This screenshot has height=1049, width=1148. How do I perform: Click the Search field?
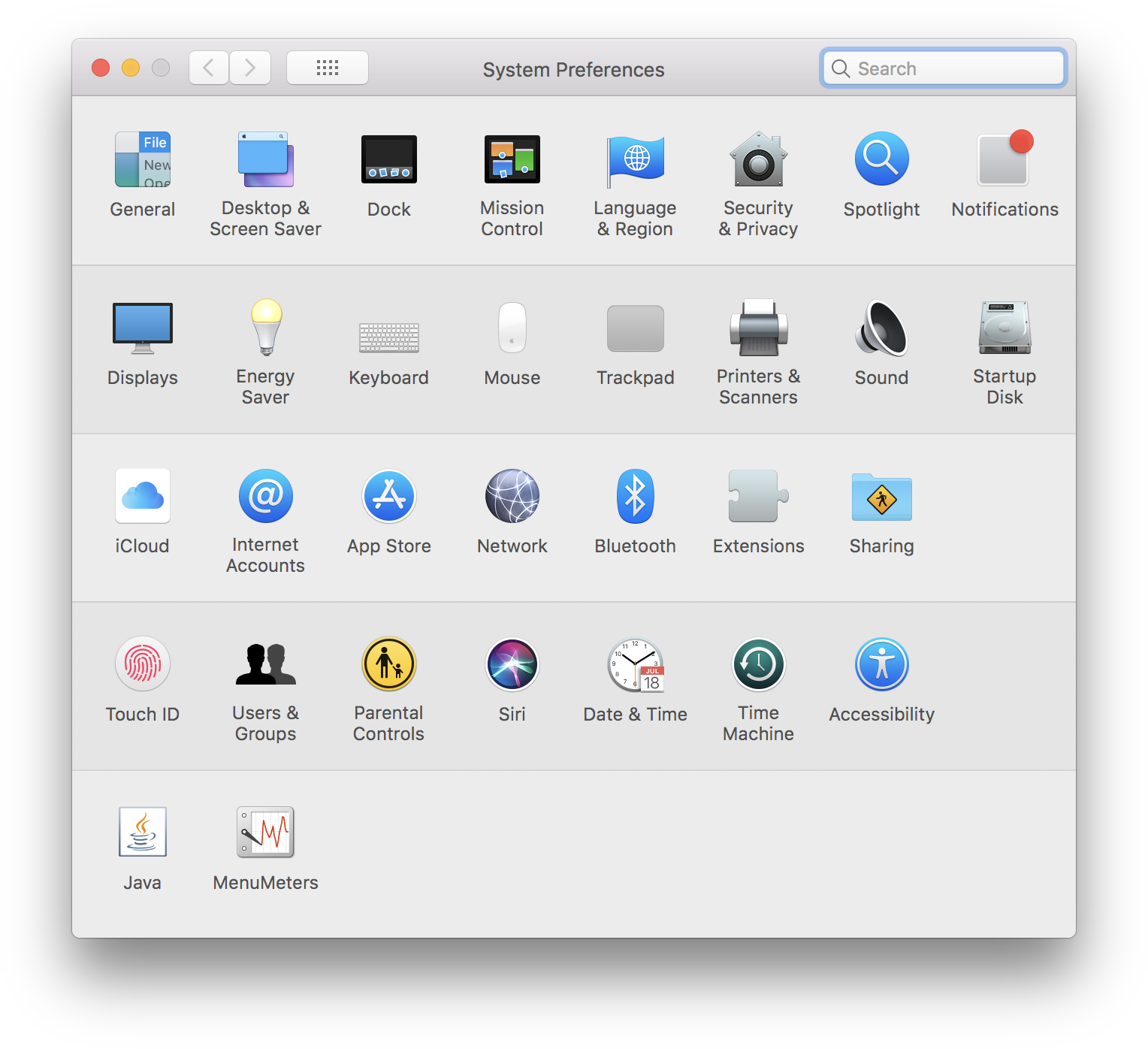(944, 68)
